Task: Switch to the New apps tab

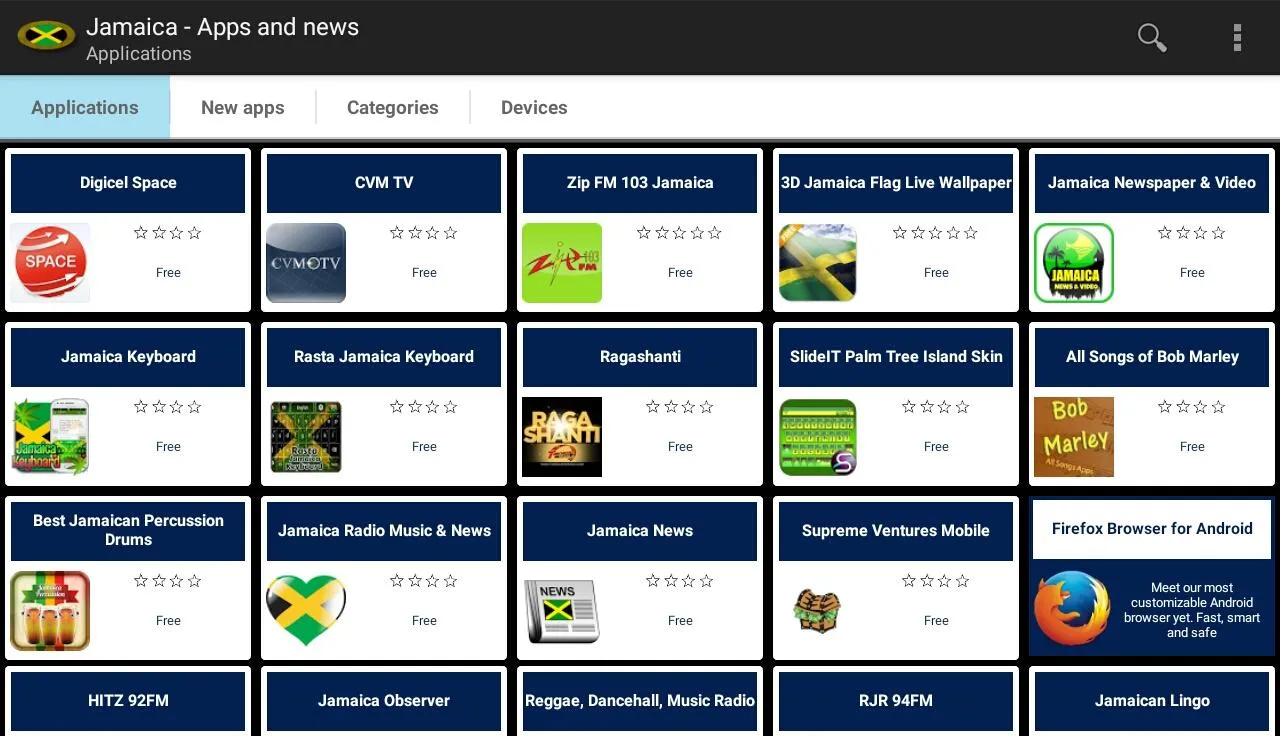Action: pyautogui.click(x=243, y=107)
